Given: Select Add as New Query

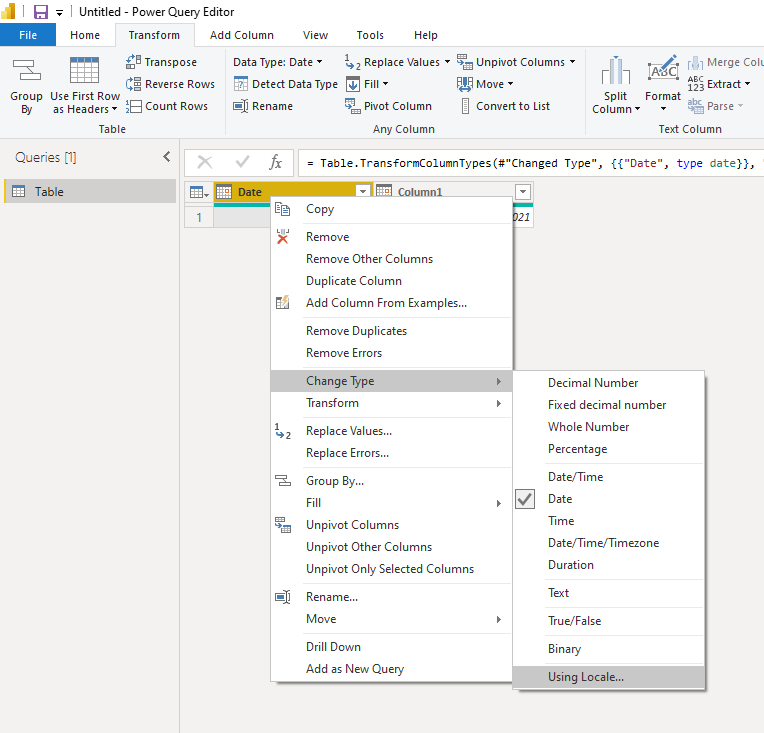Looking at the screenshot, I should (391, 669).
